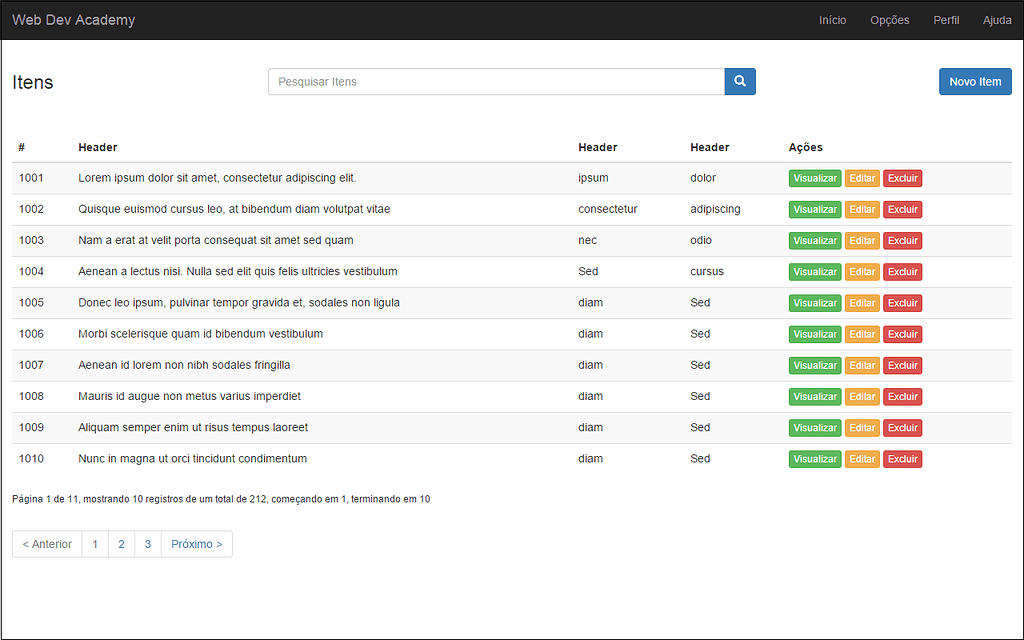This screenshot has height=640, width=1024.
Task: Go to pagination page 2
Action: pos(121,544)
